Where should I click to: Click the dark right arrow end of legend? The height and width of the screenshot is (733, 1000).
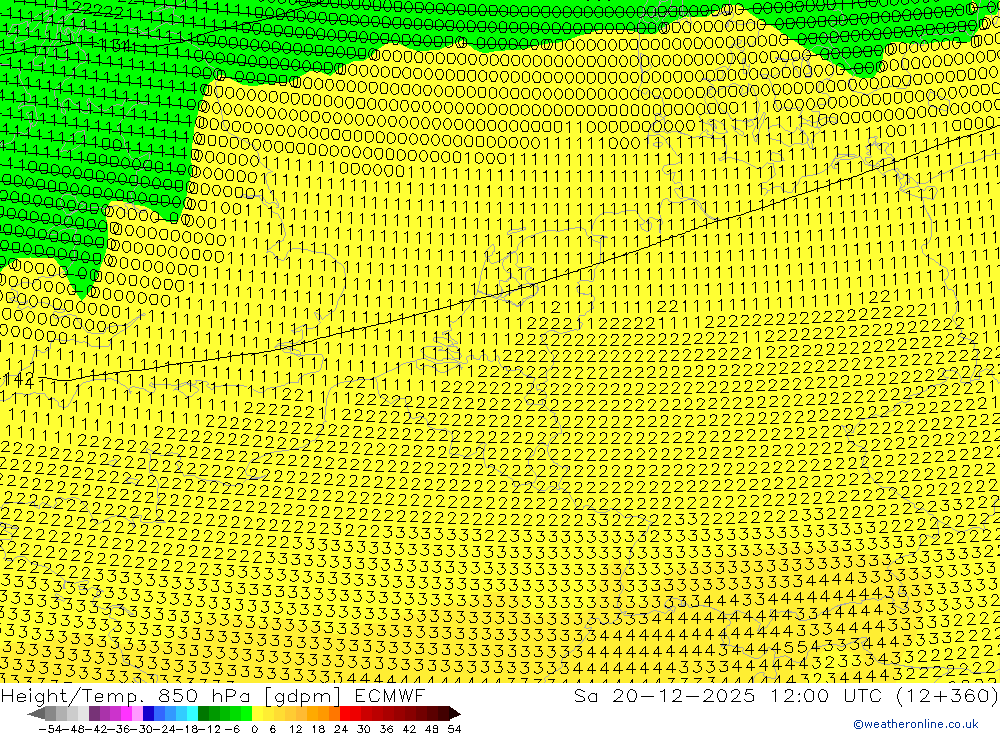point(455,714)
